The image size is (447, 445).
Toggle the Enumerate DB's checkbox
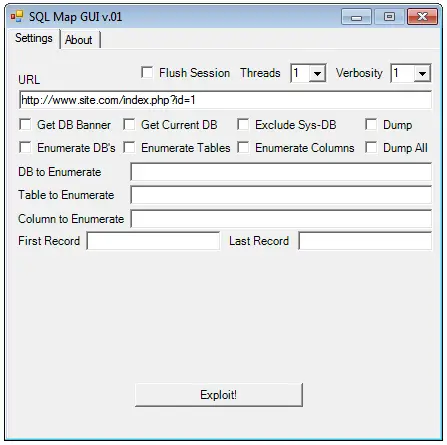pyautogui.click(x=25, y=147)
